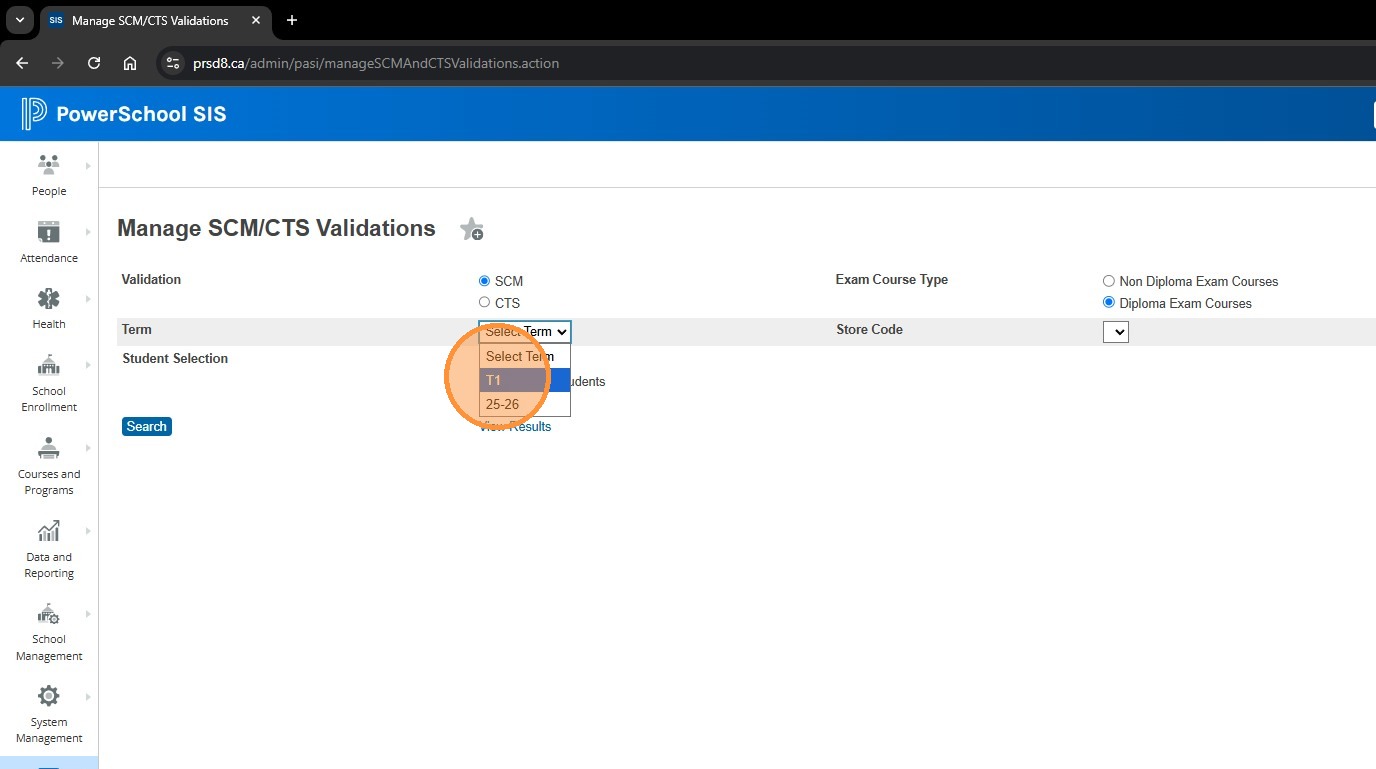Open the Data and Reporting icon
This screenshot has height=769, width=1376.
click(x=48, y=531)
